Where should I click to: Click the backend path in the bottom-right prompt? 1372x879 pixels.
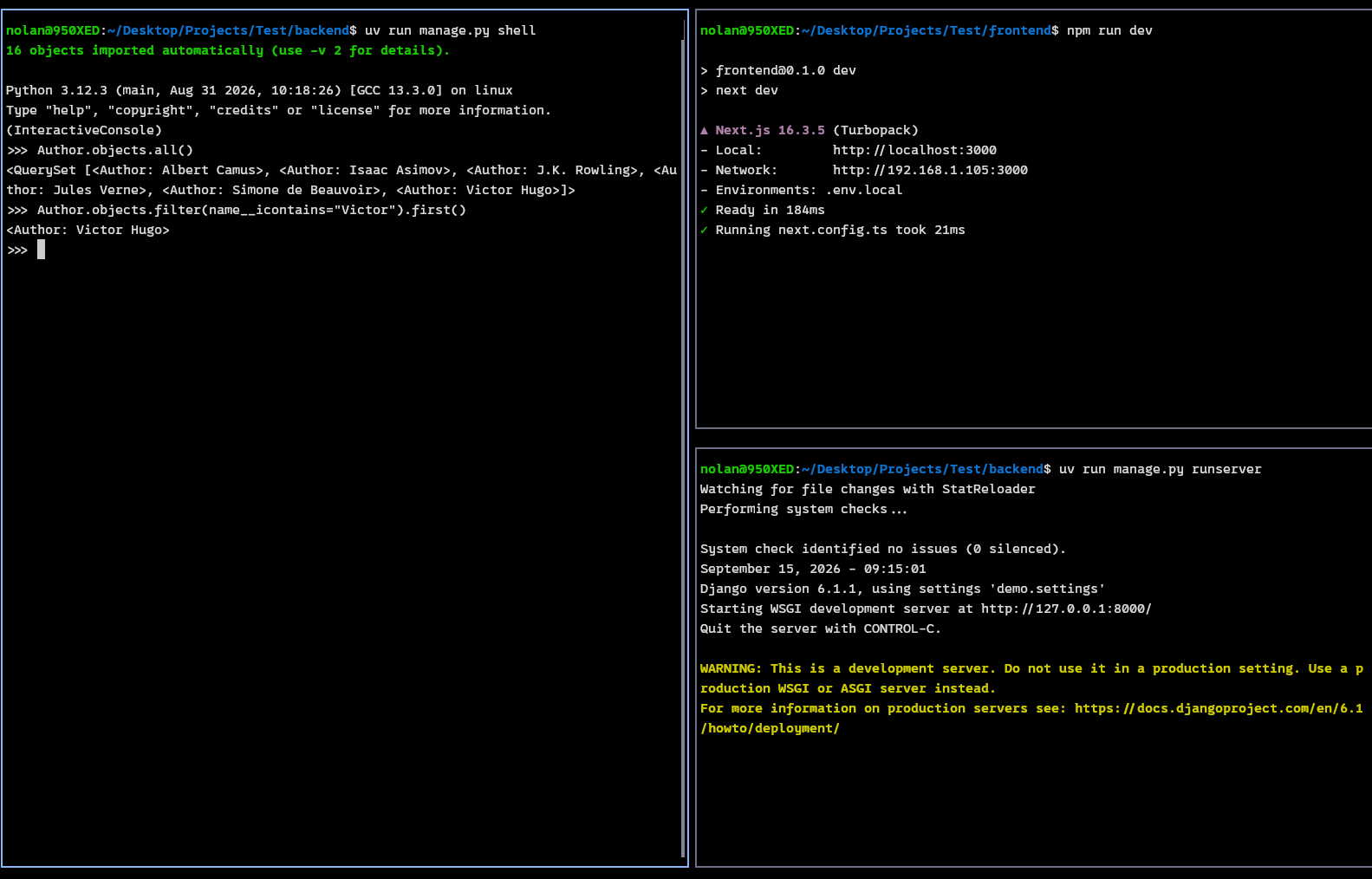tap(922, 469)
